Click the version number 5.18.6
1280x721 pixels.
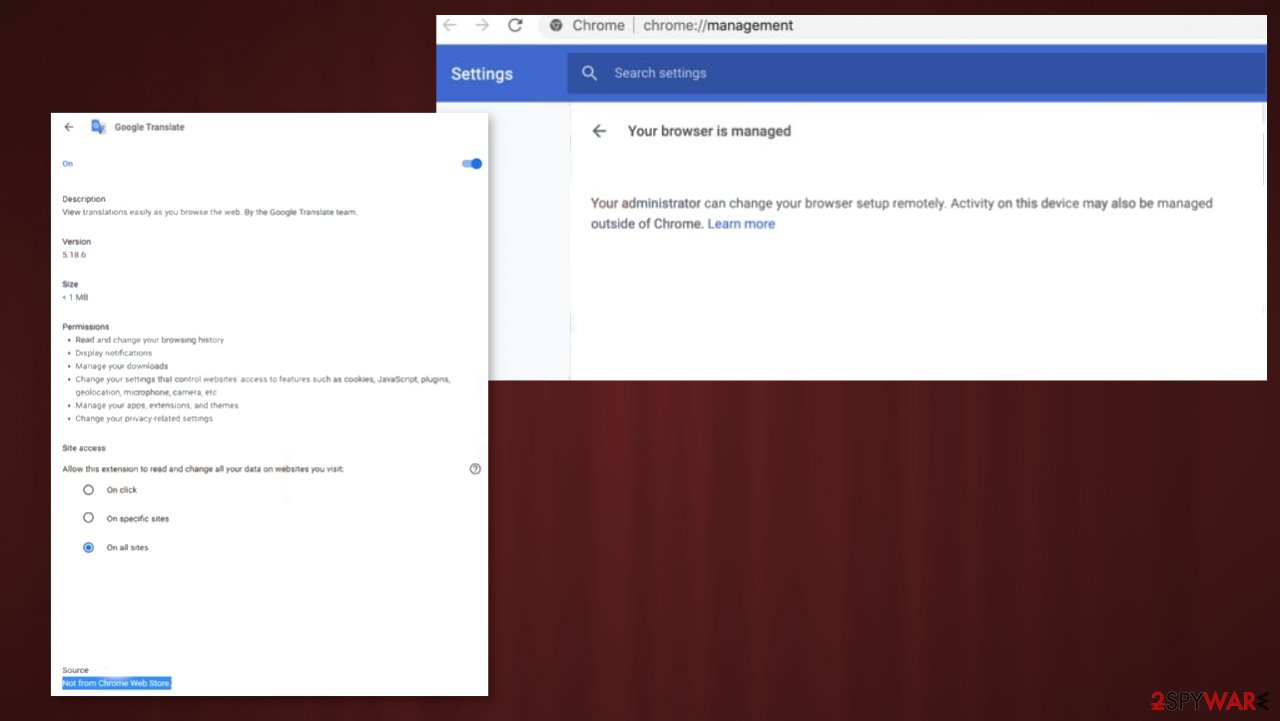click(x=74, y=255)
